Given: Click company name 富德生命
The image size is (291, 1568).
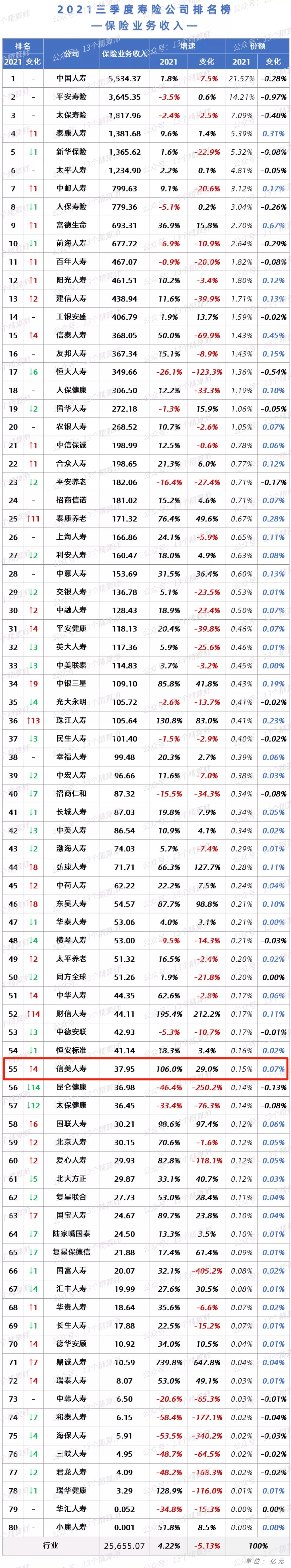Looking at the screenshot, I should point(71,225).
